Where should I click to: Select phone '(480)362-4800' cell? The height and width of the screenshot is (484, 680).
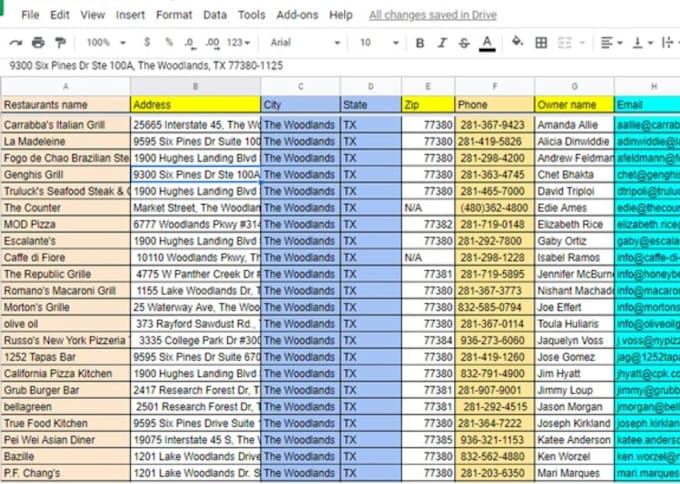(x=494, y=208)
